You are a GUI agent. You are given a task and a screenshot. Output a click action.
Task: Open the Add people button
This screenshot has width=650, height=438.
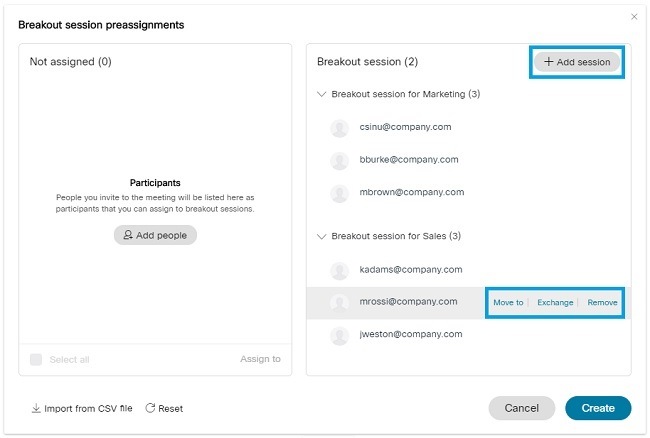pos(155,235)
